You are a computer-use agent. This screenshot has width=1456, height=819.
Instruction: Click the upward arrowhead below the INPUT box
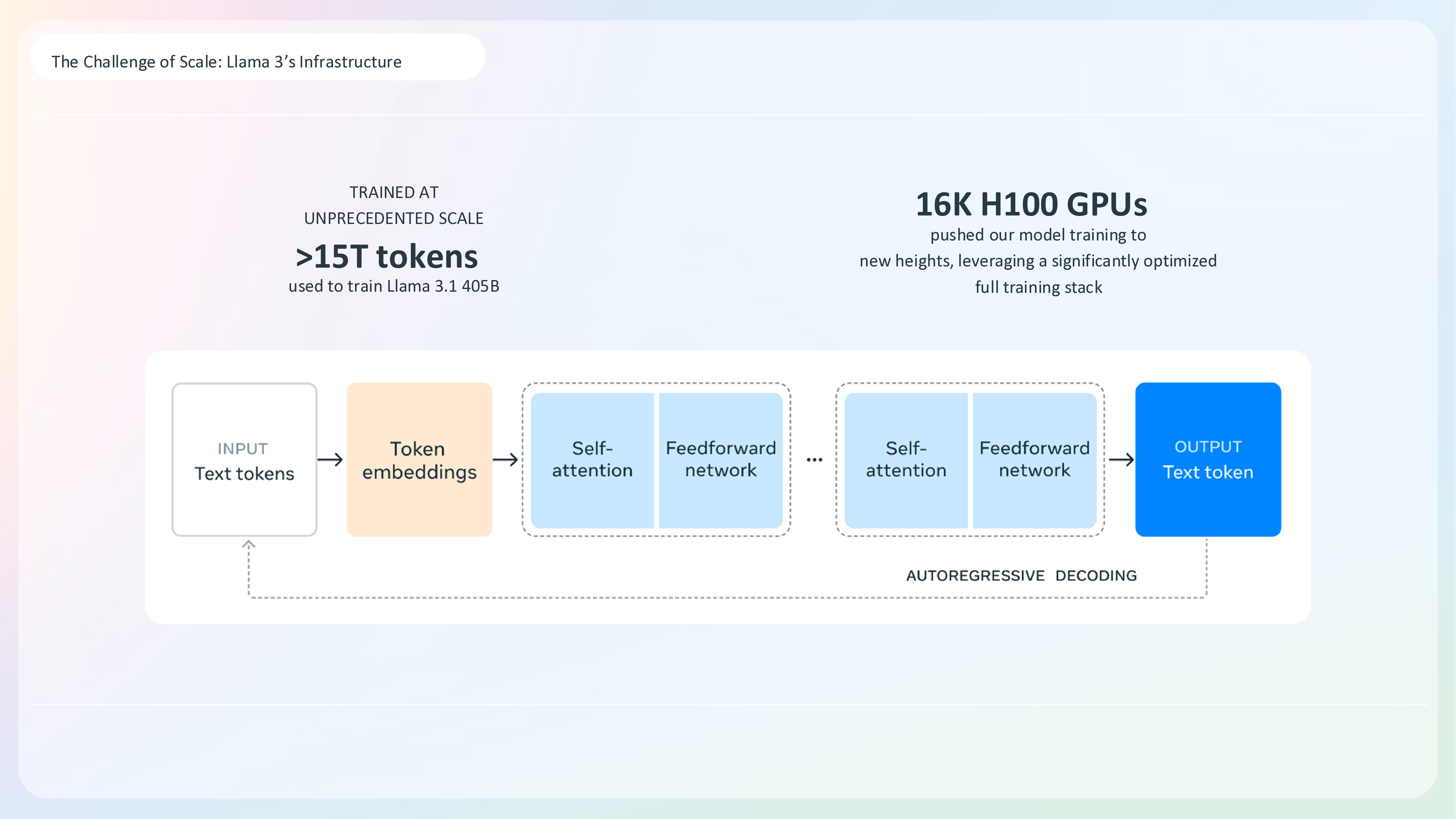click(249, 544)
